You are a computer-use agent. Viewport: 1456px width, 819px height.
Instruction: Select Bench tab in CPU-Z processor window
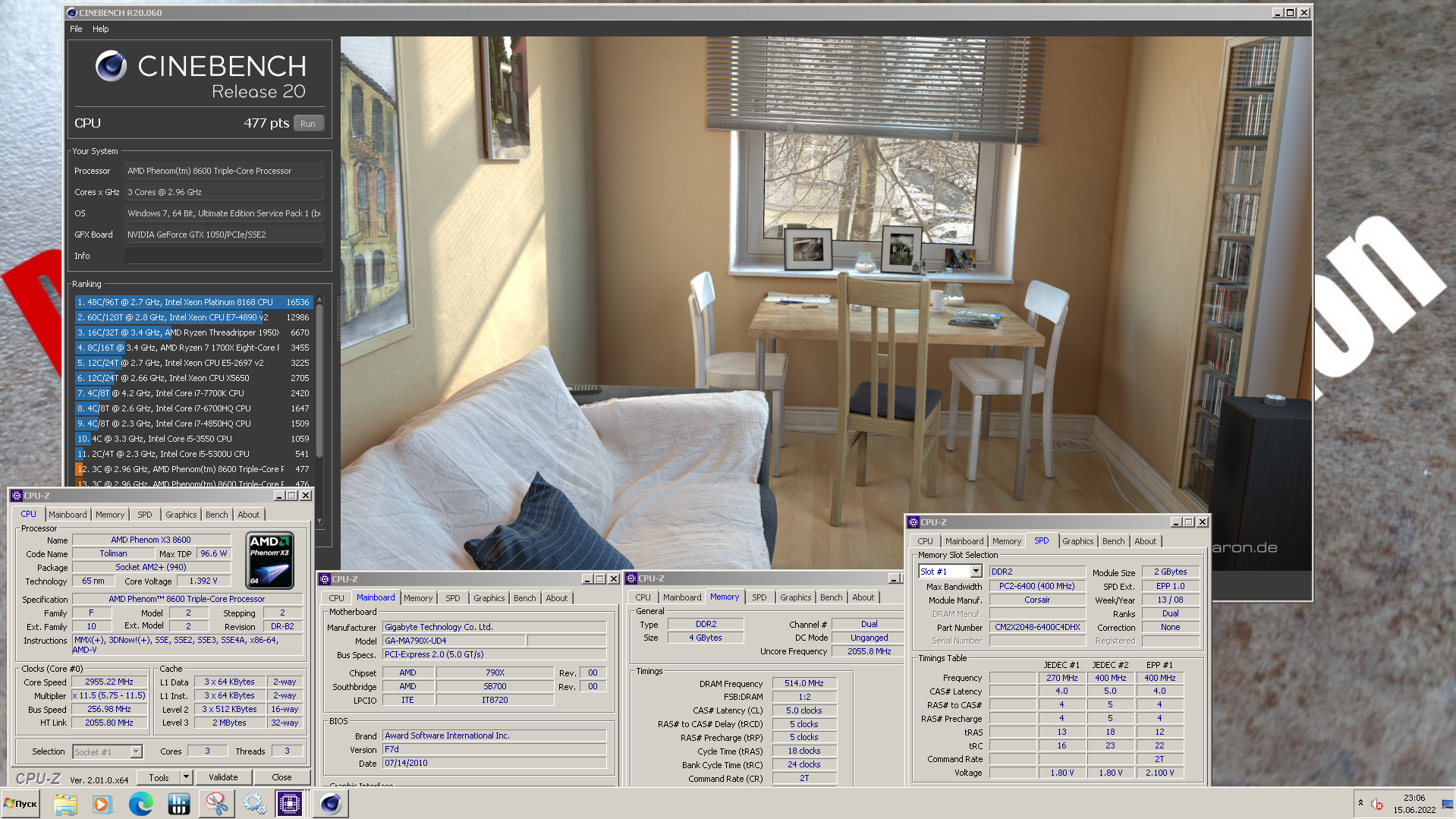[217, 515]
